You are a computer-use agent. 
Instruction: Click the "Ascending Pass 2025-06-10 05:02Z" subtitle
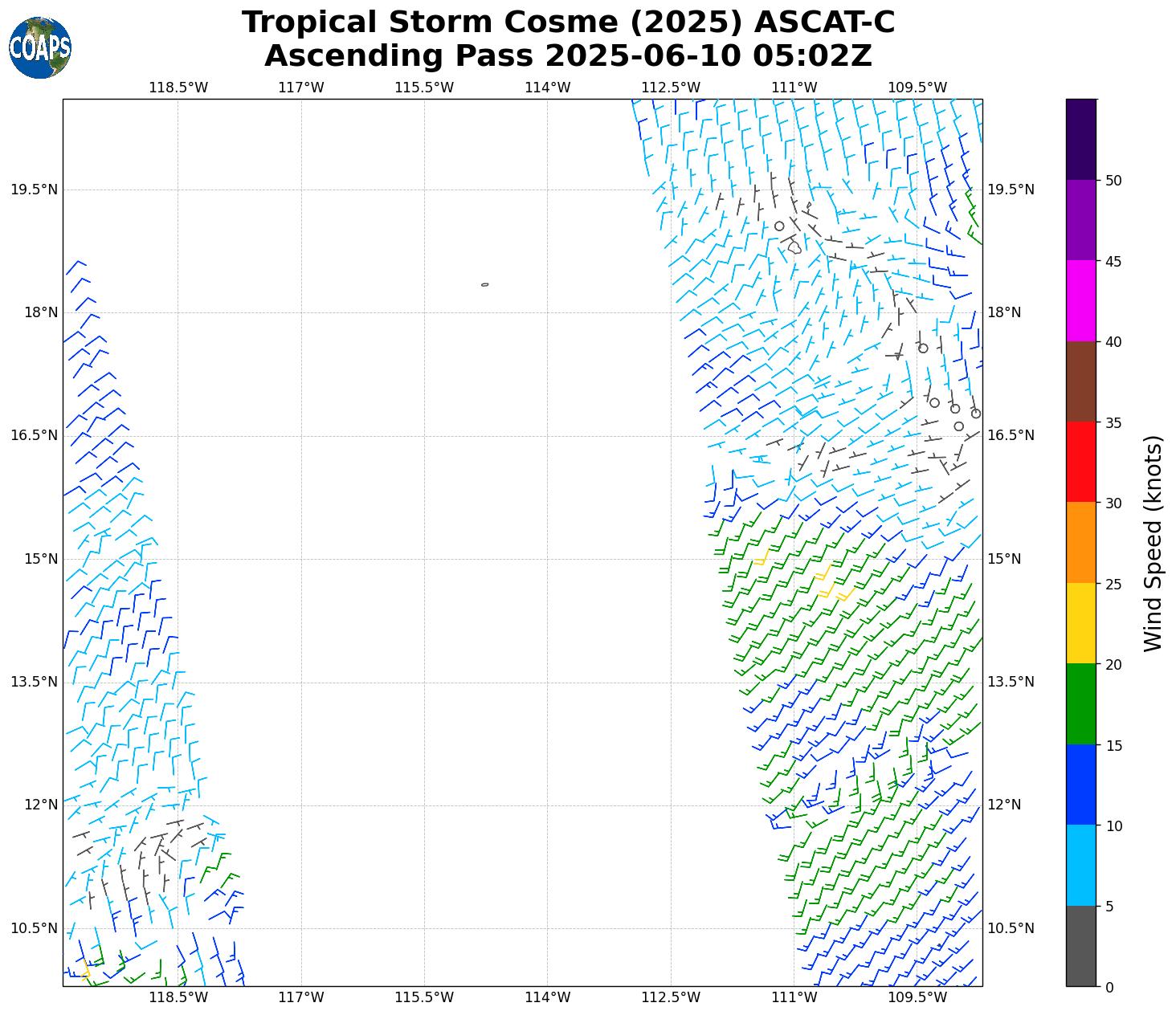pos(568,56)
